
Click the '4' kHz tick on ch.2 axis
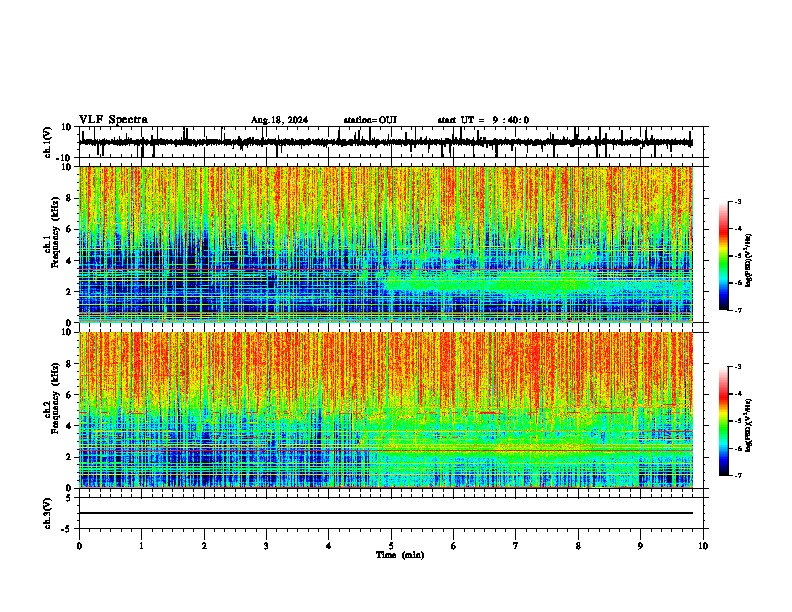coord(69,426)
